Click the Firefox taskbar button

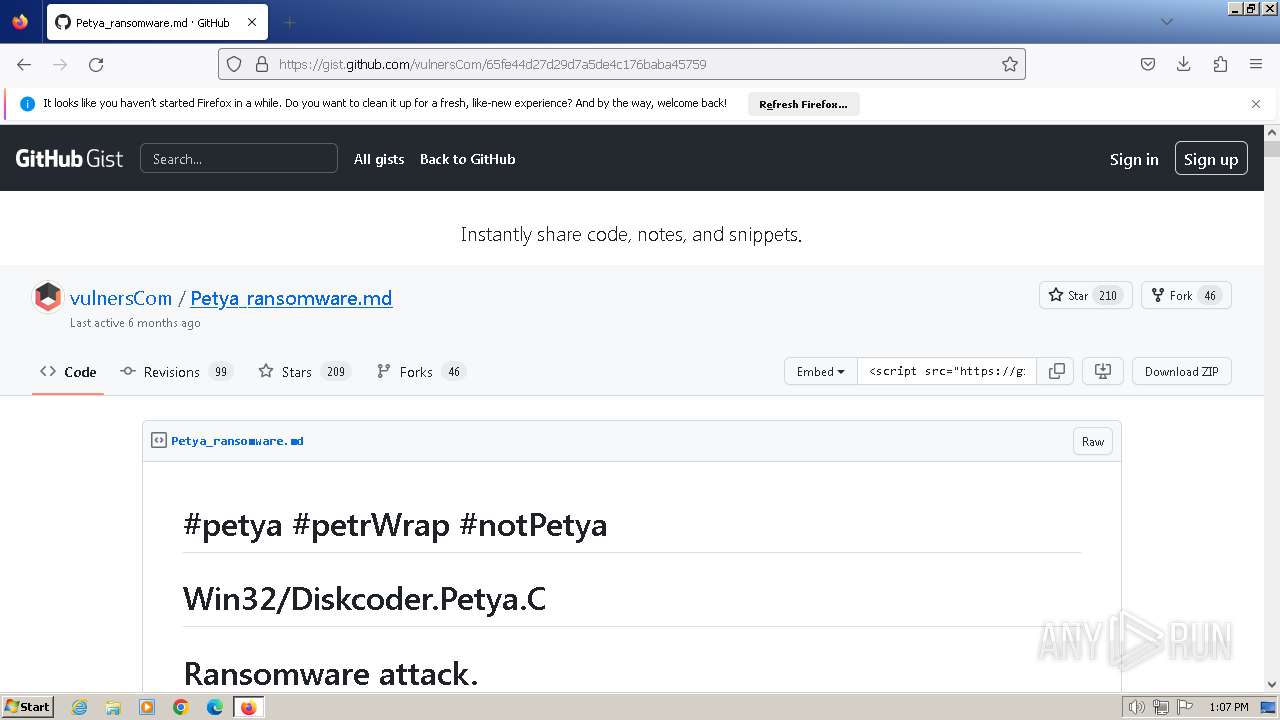(248, 707)
